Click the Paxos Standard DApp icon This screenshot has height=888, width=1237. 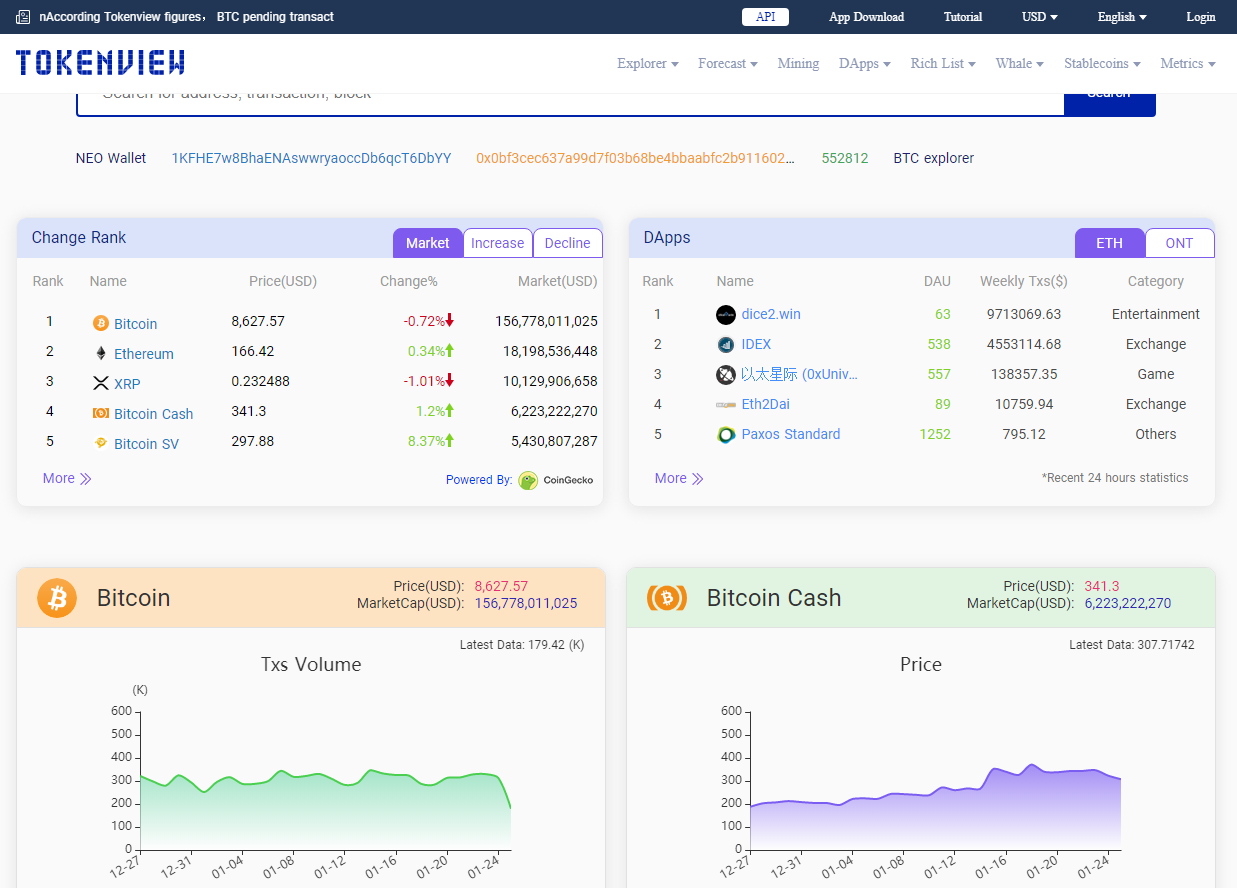click(x=726, y=434)
